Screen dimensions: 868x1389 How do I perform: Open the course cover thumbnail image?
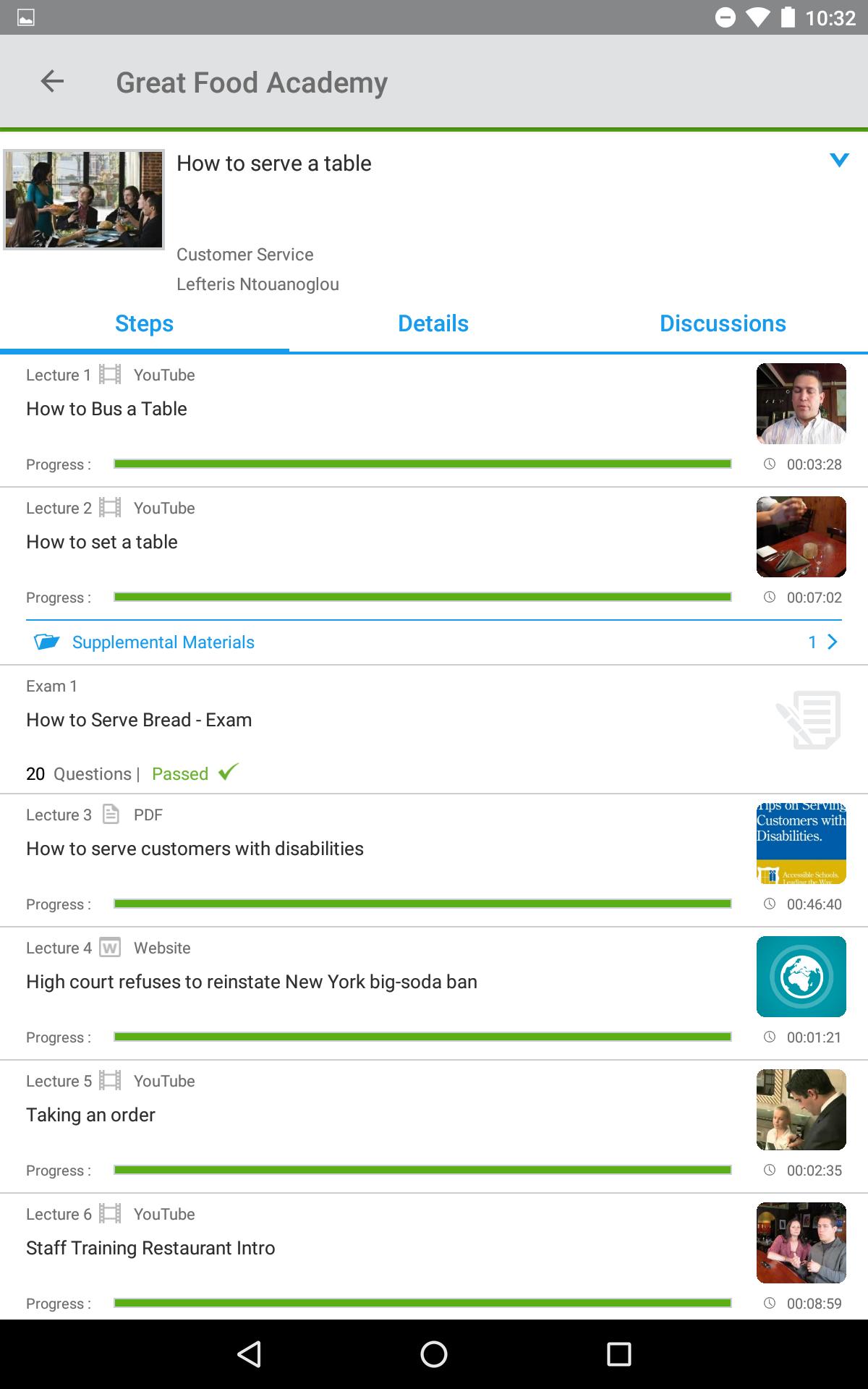[84, 200]
